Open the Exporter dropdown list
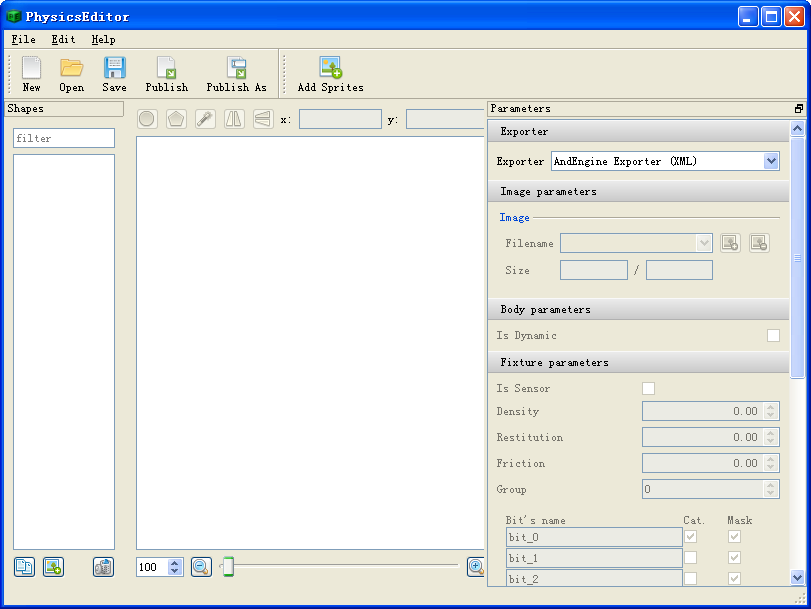 (770, 161)
